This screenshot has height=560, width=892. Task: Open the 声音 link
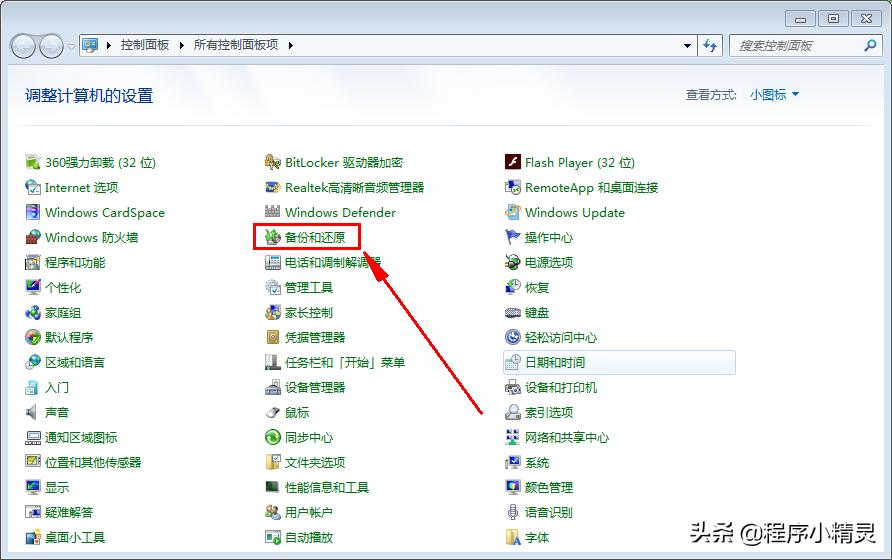[x=56, y=413]
